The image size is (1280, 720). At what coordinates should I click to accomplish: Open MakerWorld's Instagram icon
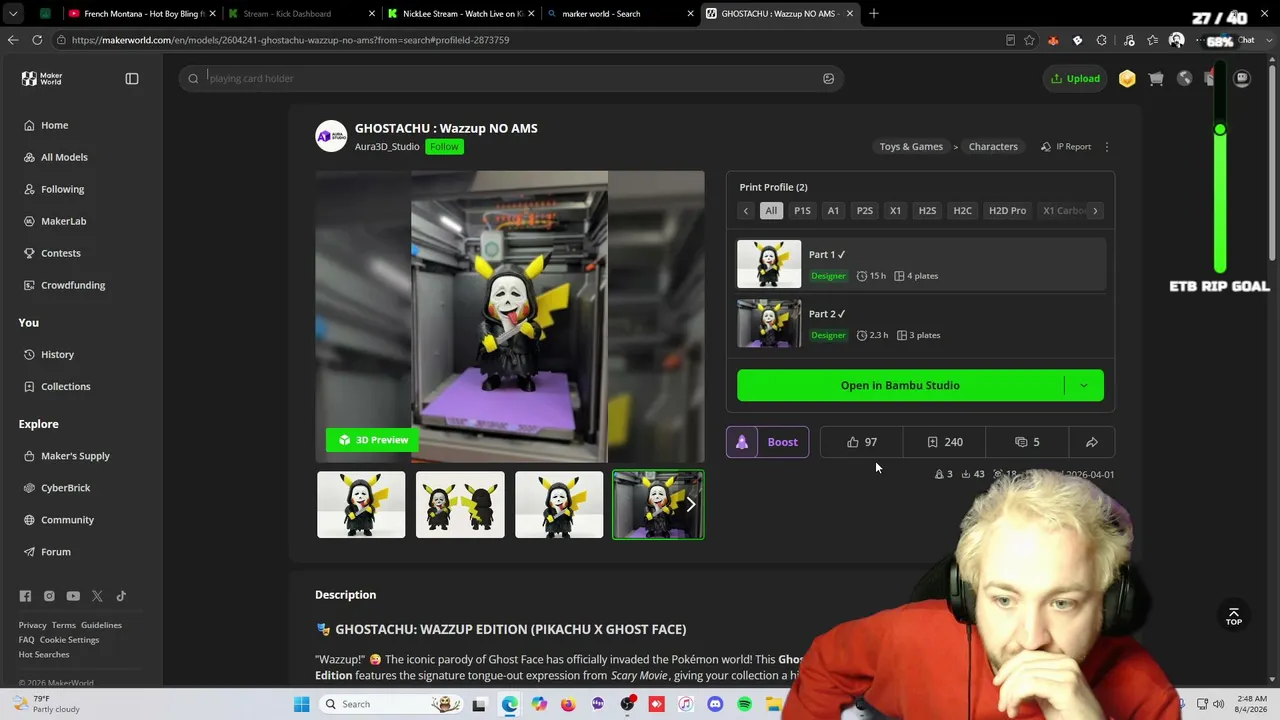pos(49,596)
